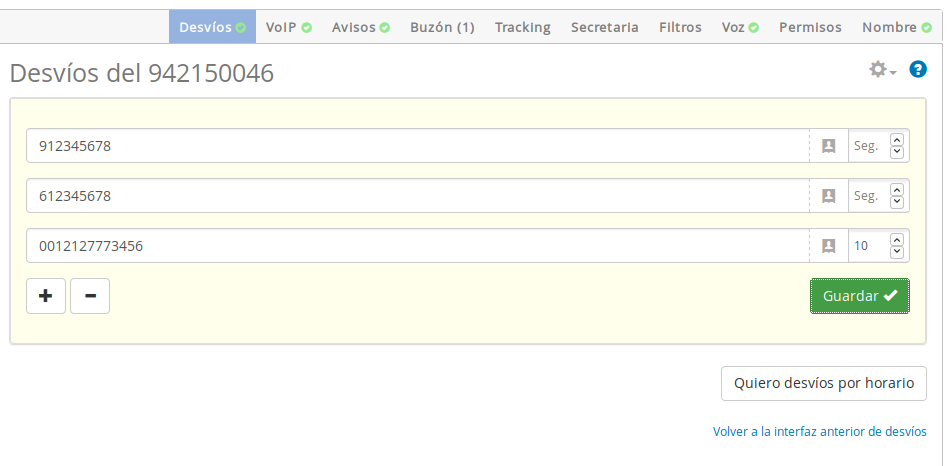Open the Secretaria tab

604,28
